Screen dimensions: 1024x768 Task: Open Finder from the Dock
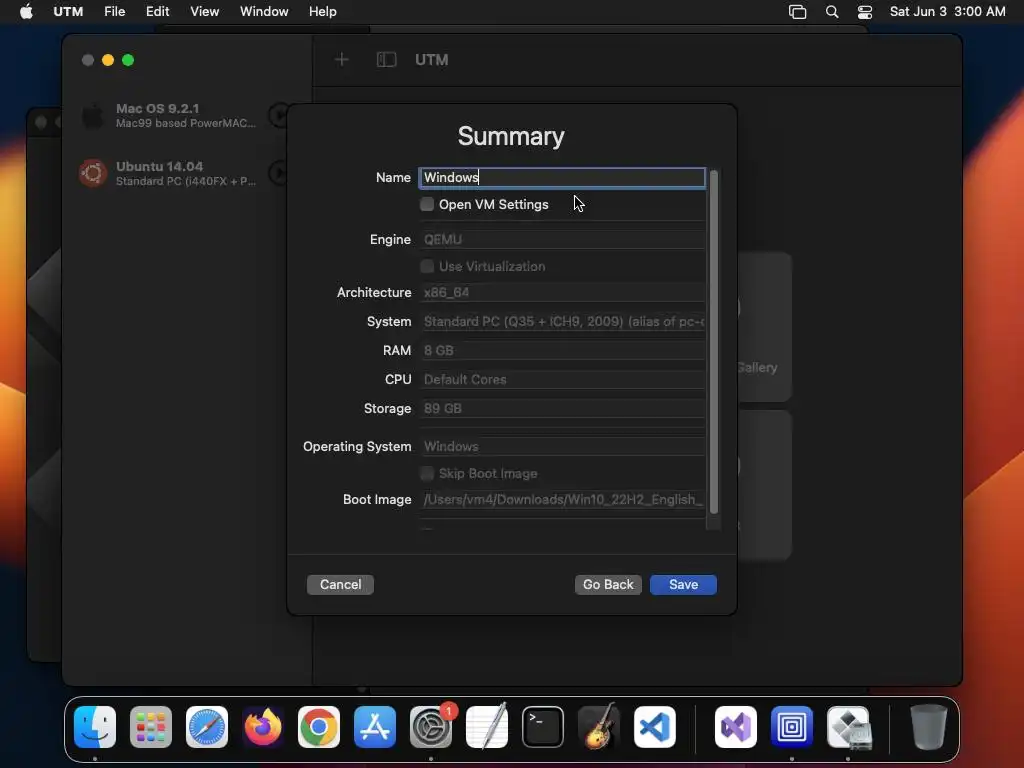95,726
